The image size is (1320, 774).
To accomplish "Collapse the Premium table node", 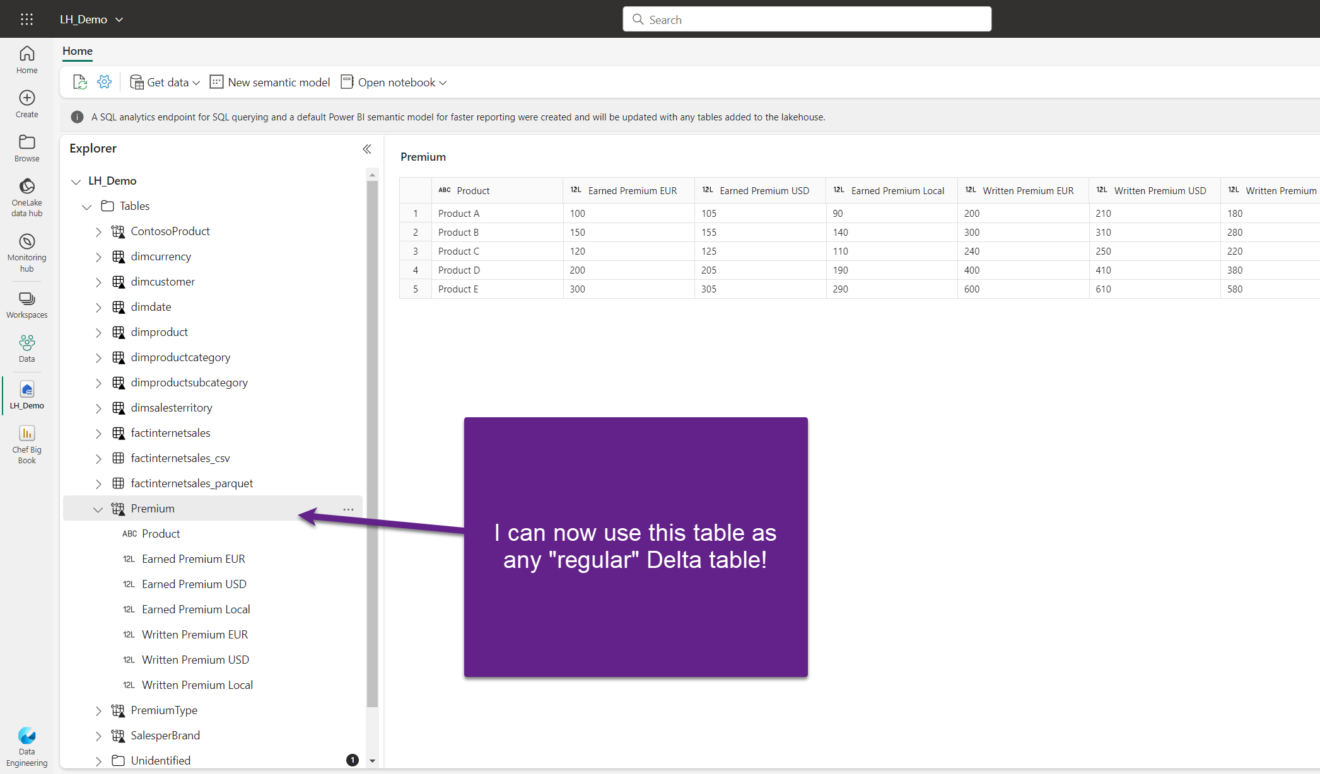I will (x=98, y=509).
